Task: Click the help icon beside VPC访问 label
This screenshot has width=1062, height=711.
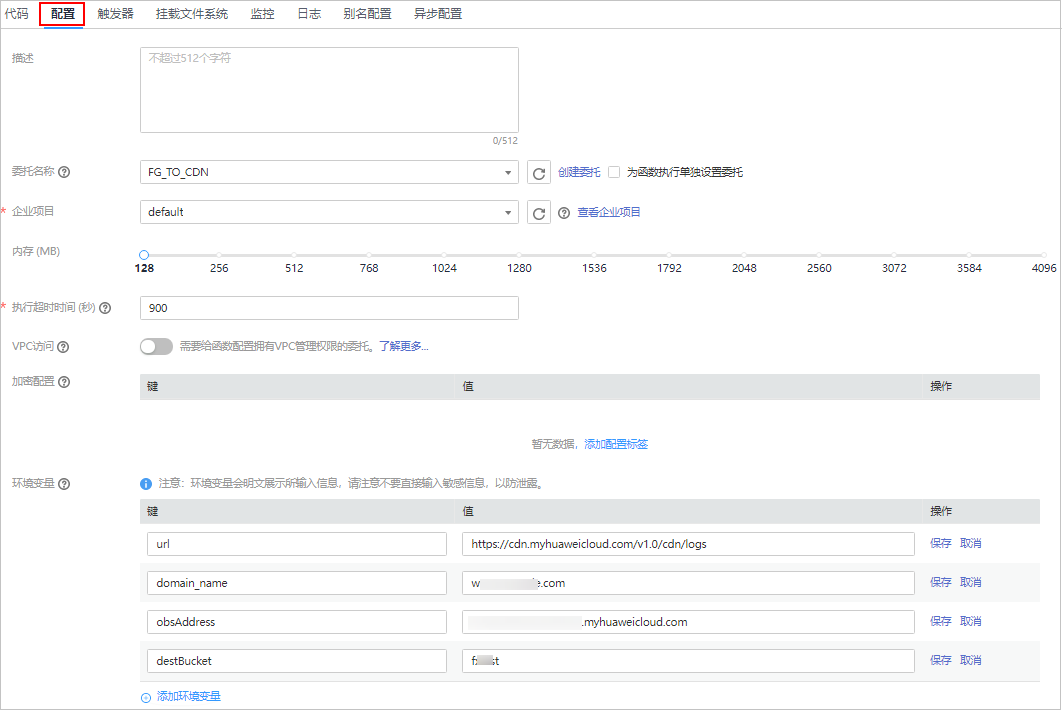Action: click(x=63, y=347)
